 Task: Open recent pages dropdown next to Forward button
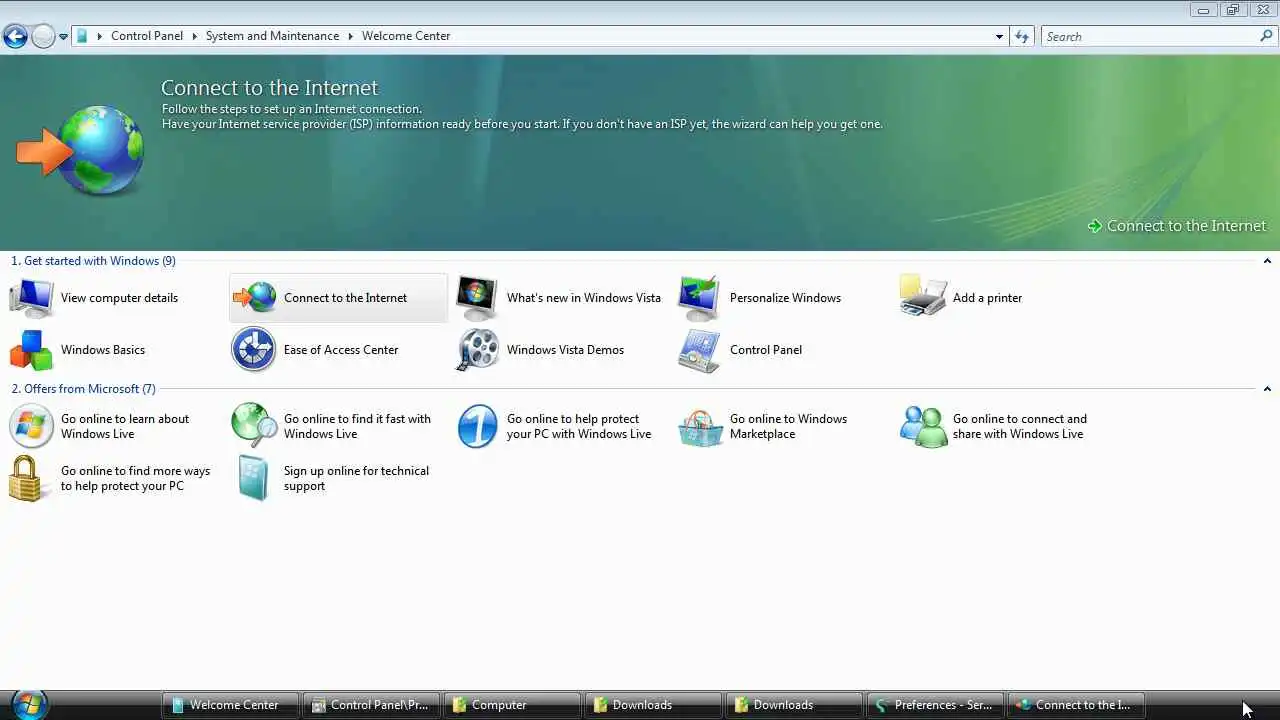pyautogui.click(x=63, y=37)
